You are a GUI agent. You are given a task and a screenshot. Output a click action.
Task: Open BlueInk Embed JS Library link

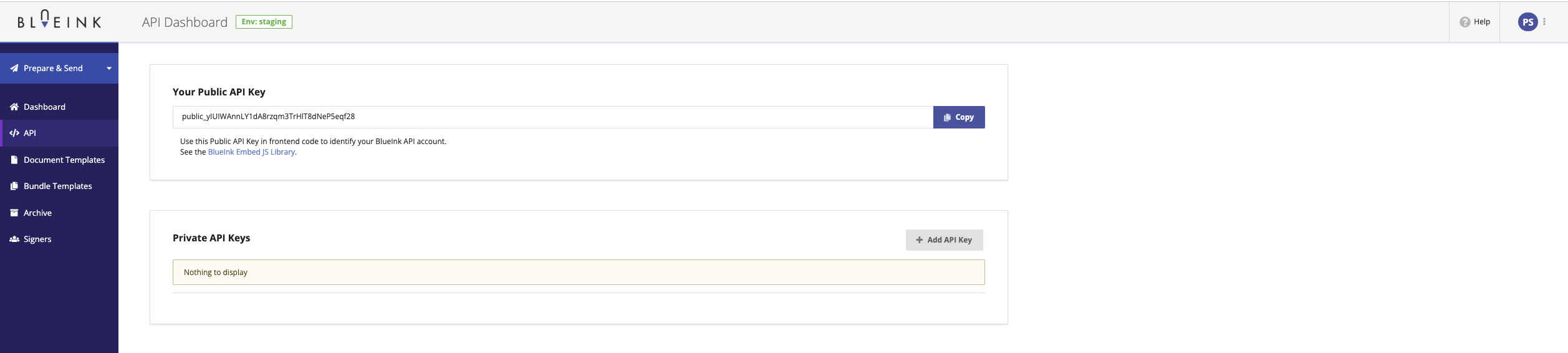(251, 152)
